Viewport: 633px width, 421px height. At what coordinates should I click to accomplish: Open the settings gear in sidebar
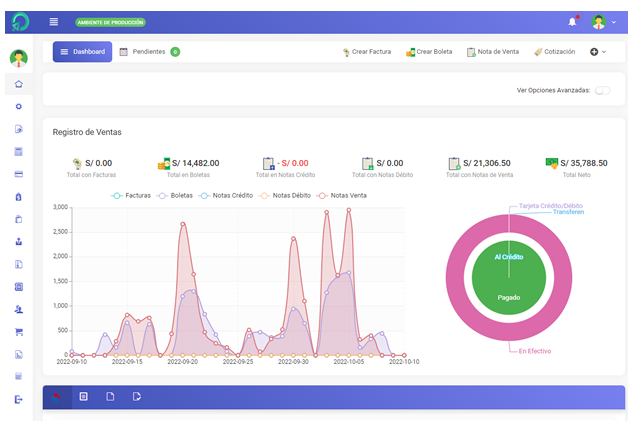18,106
